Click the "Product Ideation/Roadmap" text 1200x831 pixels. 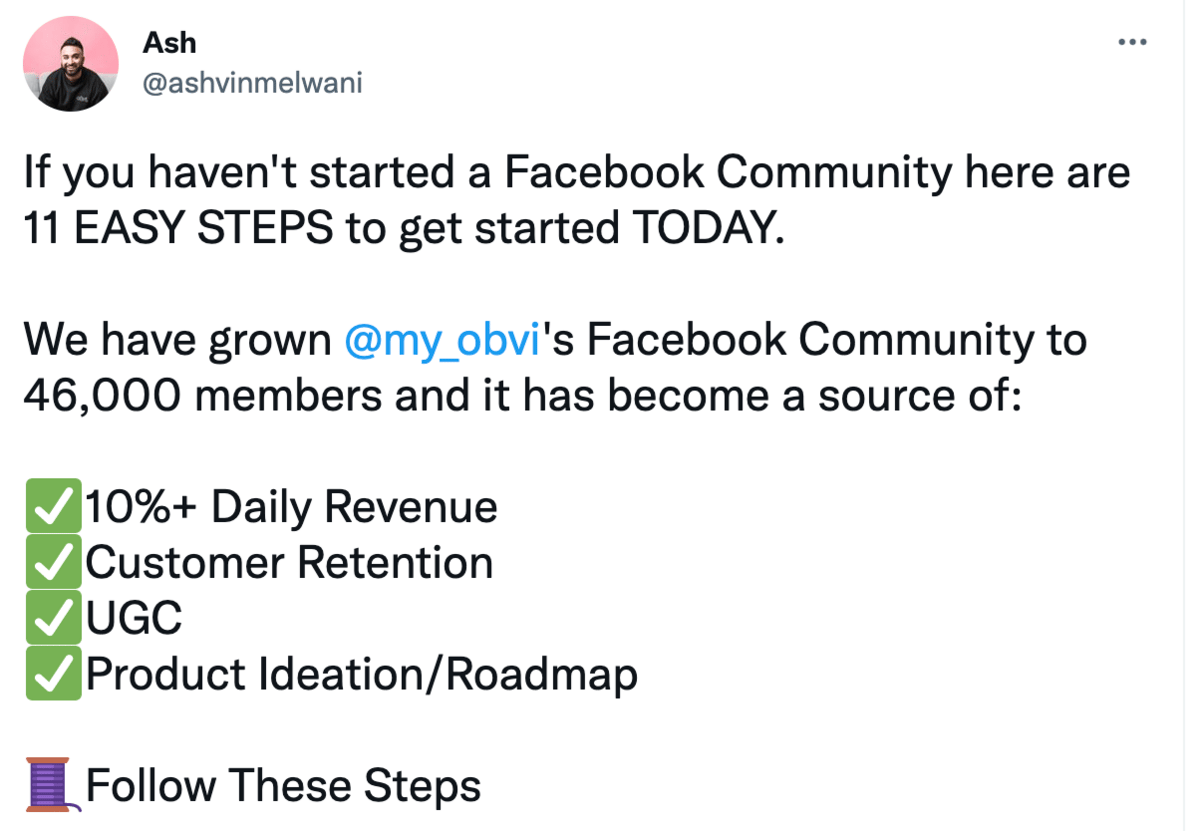[x=361, y=675]
